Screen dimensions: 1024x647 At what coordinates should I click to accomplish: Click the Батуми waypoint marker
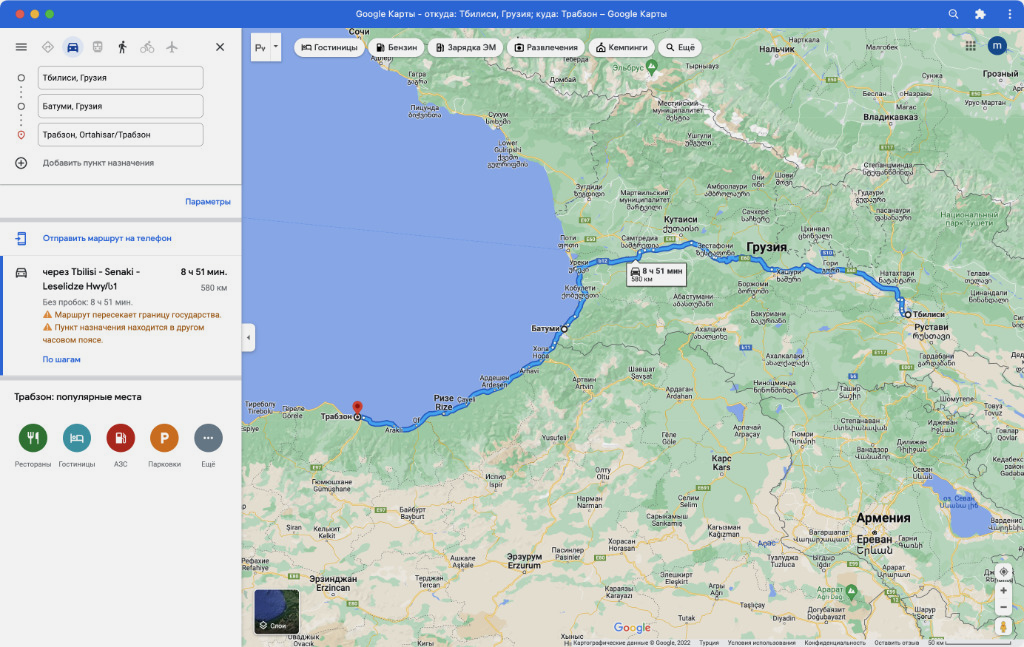(x=564, y=329)
